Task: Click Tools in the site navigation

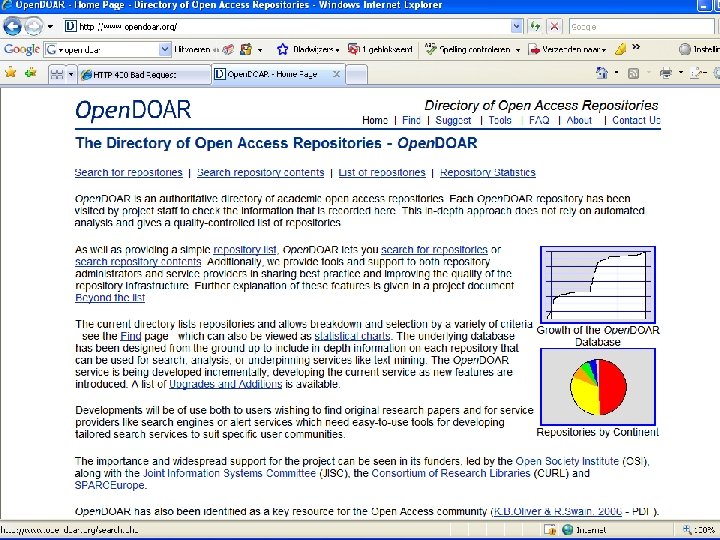Action: (x=500, y=120)
